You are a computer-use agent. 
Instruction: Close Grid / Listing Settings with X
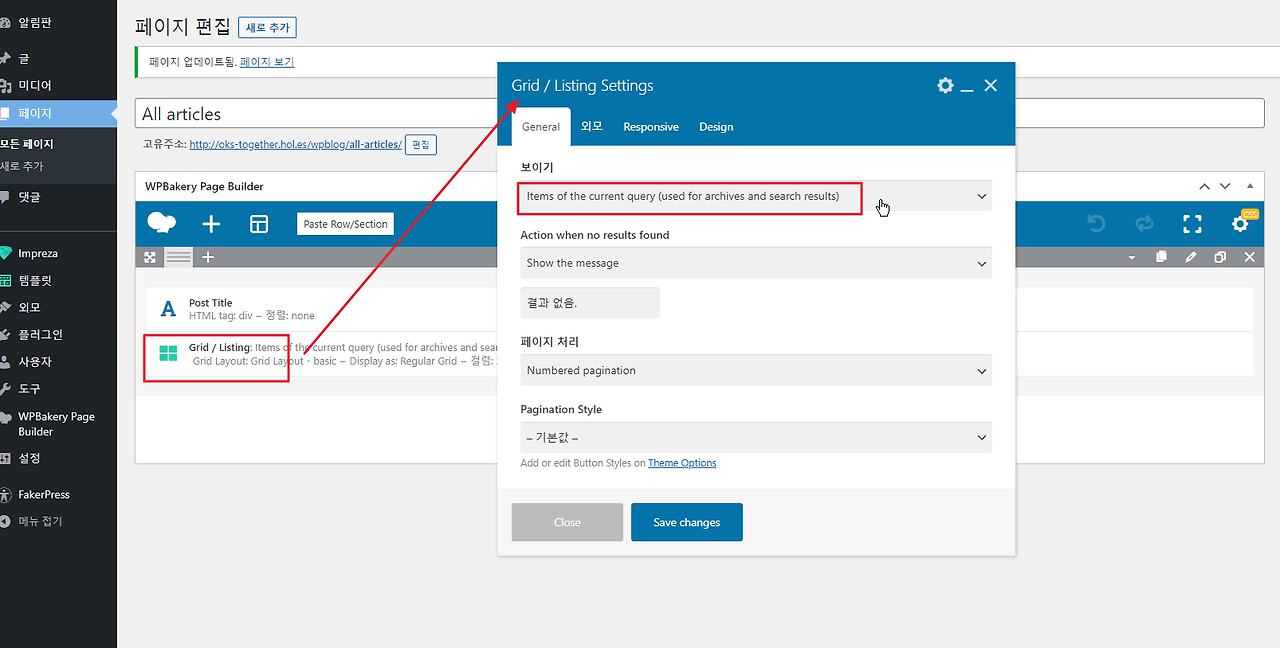point(990,85)
